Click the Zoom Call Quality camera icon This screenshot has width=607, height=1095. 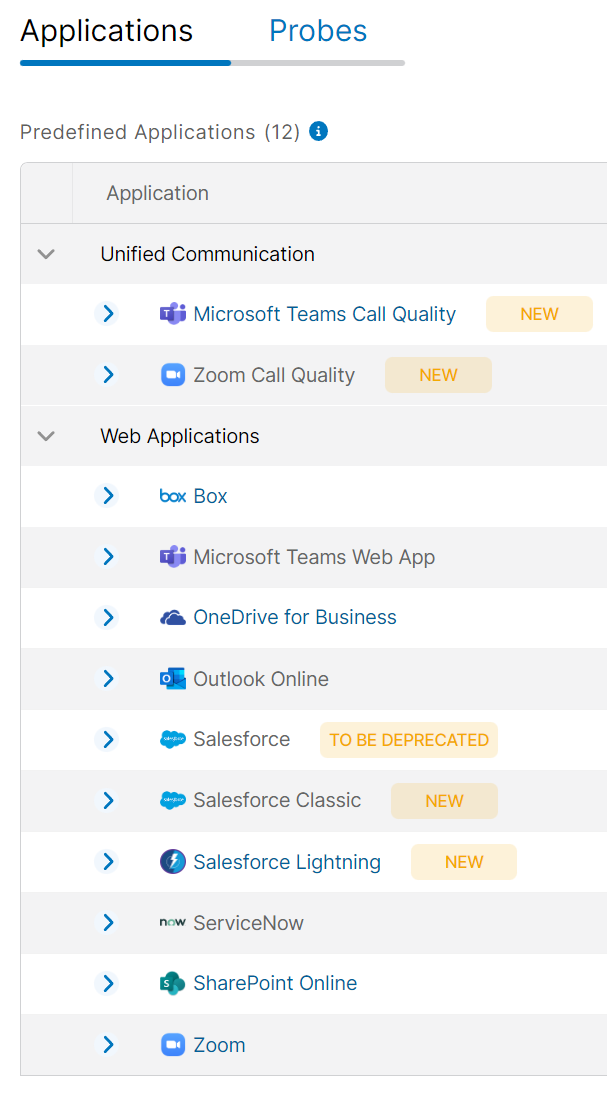click(173, 375)
